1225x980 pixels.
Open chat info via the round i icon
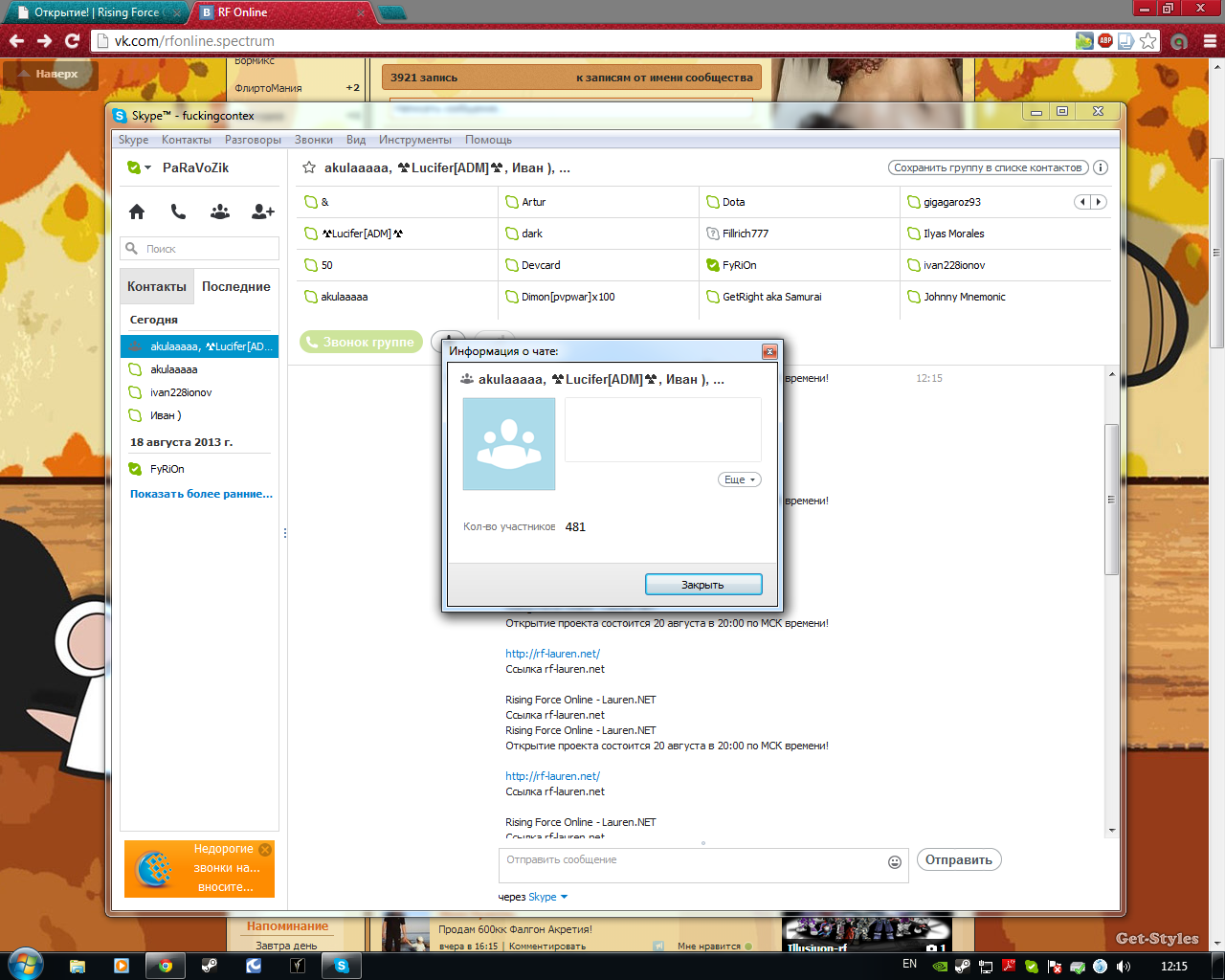pyautogui.click(x=1101, y=167)
